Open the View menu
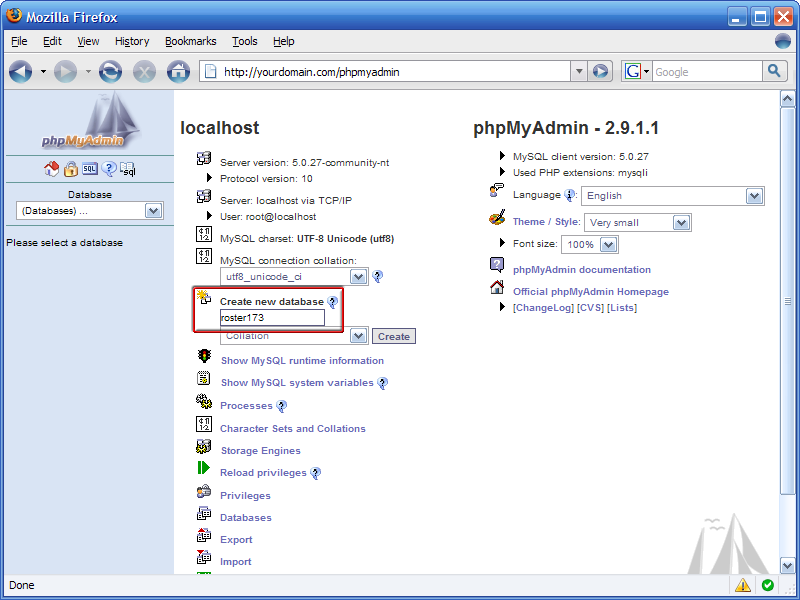Viewport: 800px width, 600px height. [x=88, y=41]
